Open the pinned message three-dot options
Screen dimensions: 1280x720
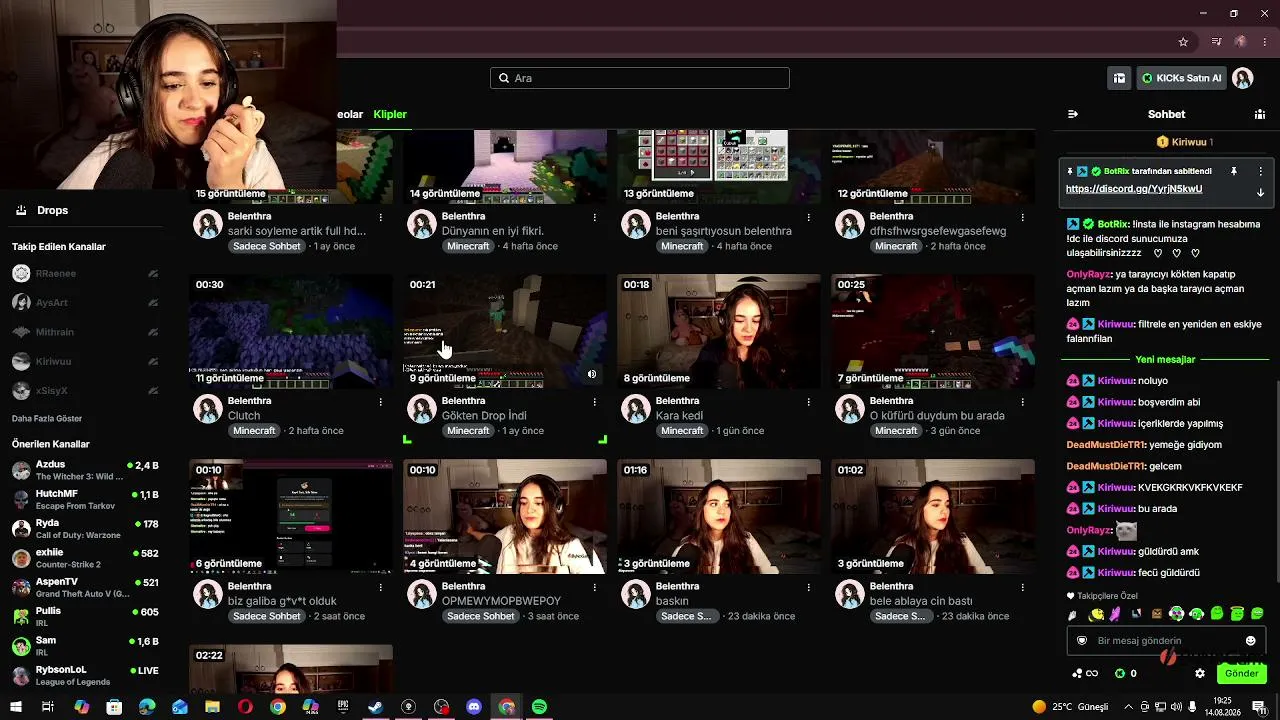pyautogui.click(x=1260, y=171)
